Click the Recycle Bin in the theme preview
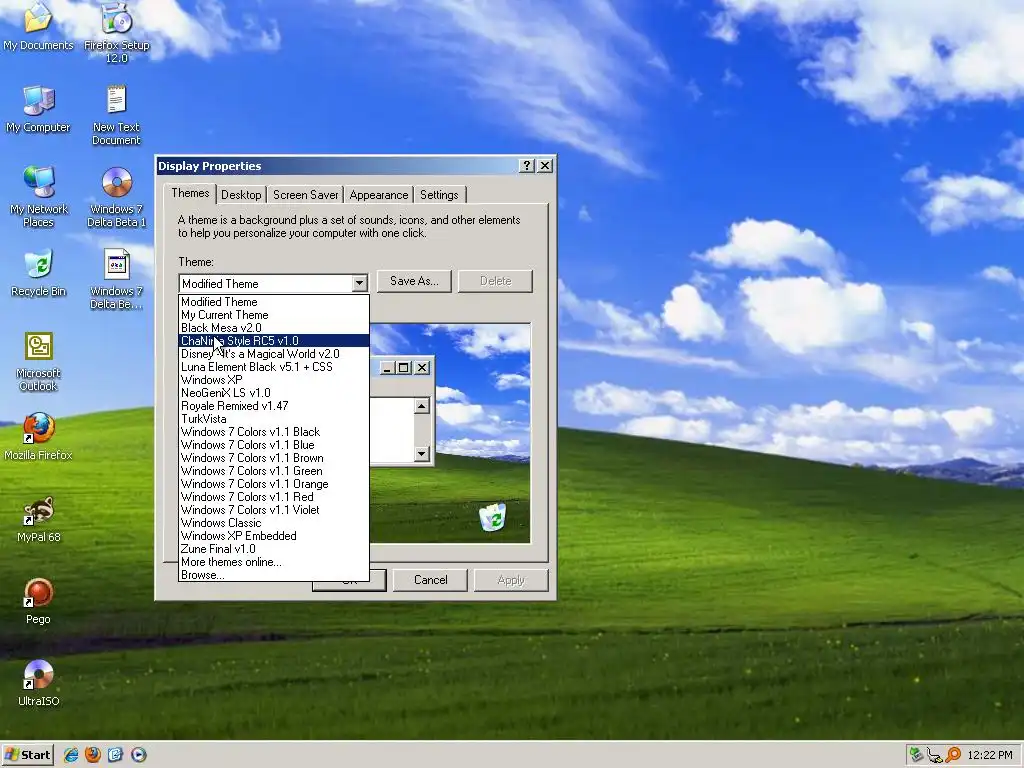1024x768 pixels. [x=493, y=517]
